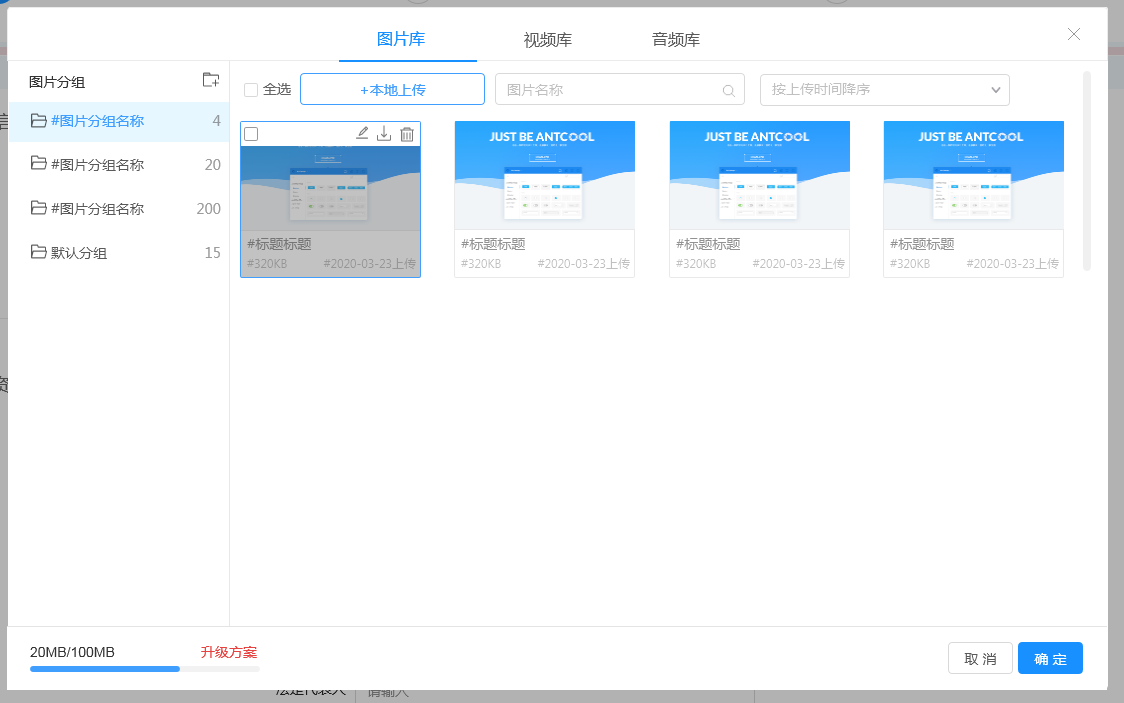Select the image group with 20 items
This screenshot has width=1124, height=703.
(119, 165)
